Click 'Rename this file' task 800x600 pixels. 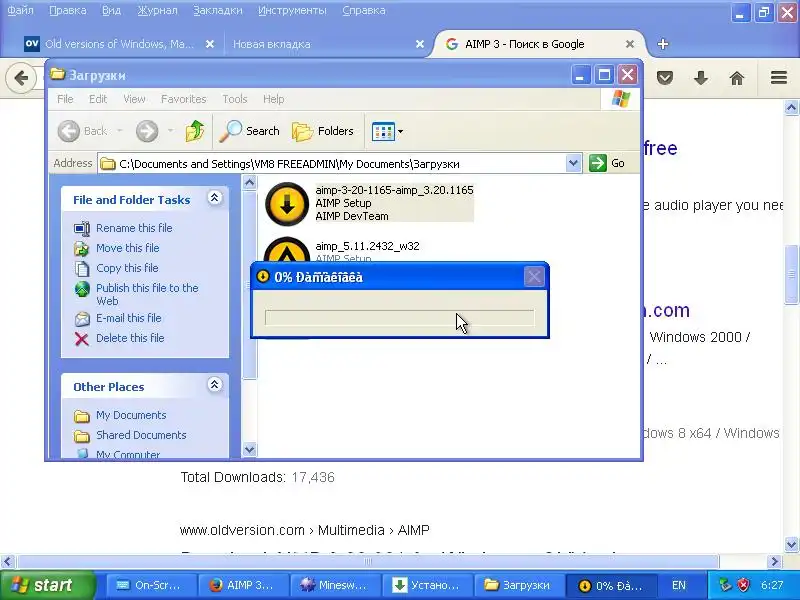click(134, 228)
